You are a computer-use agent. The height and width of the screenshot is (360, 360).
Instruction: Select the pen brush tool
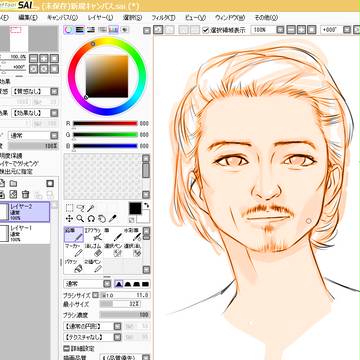(113, 235)
